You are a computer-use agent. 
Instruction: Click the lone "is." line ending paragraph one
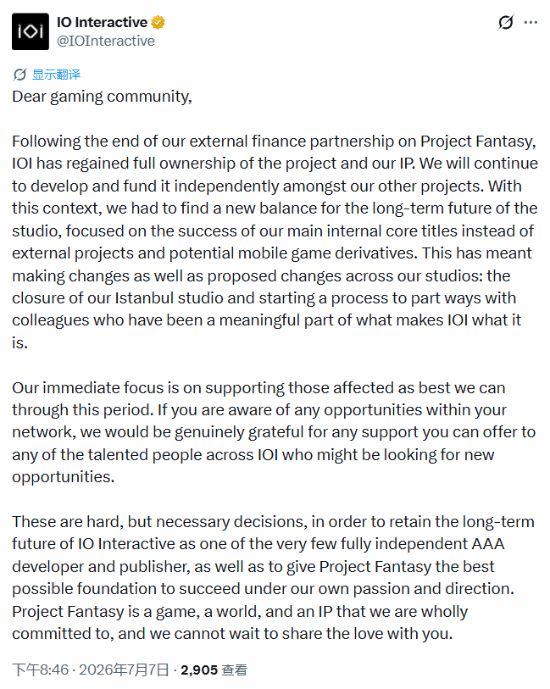pos(20,343)
